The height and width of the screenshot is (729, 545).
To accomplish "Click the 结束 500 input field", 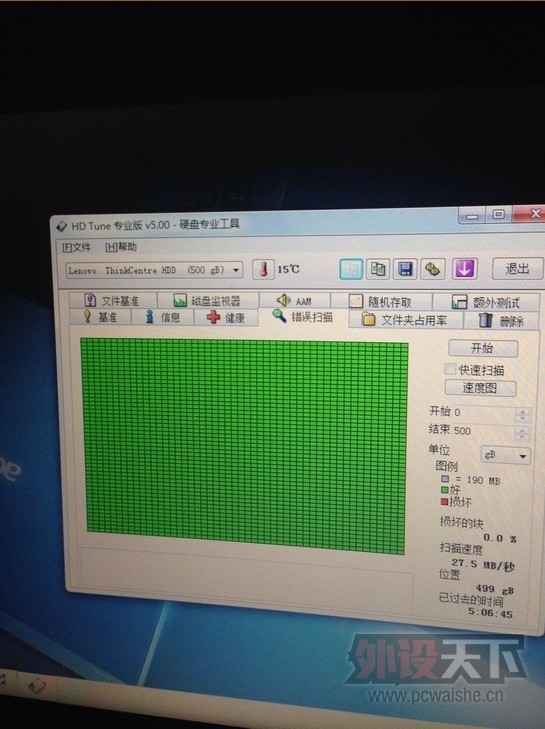I will tap(484, 431).
